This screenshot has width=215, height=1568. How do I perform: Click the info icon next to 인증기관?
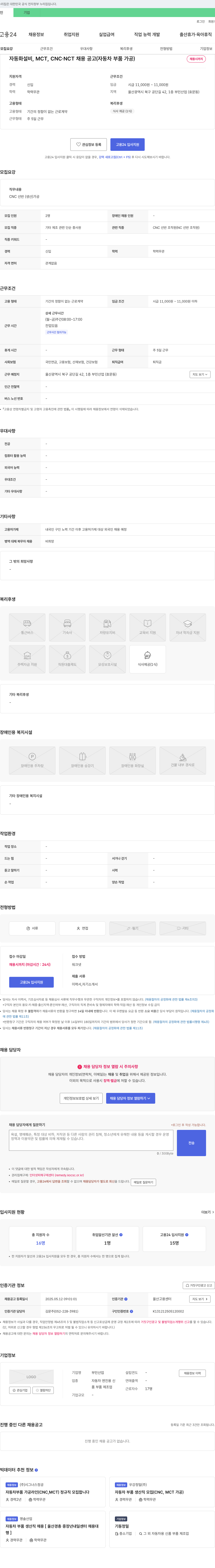(x=126, y=1299)
